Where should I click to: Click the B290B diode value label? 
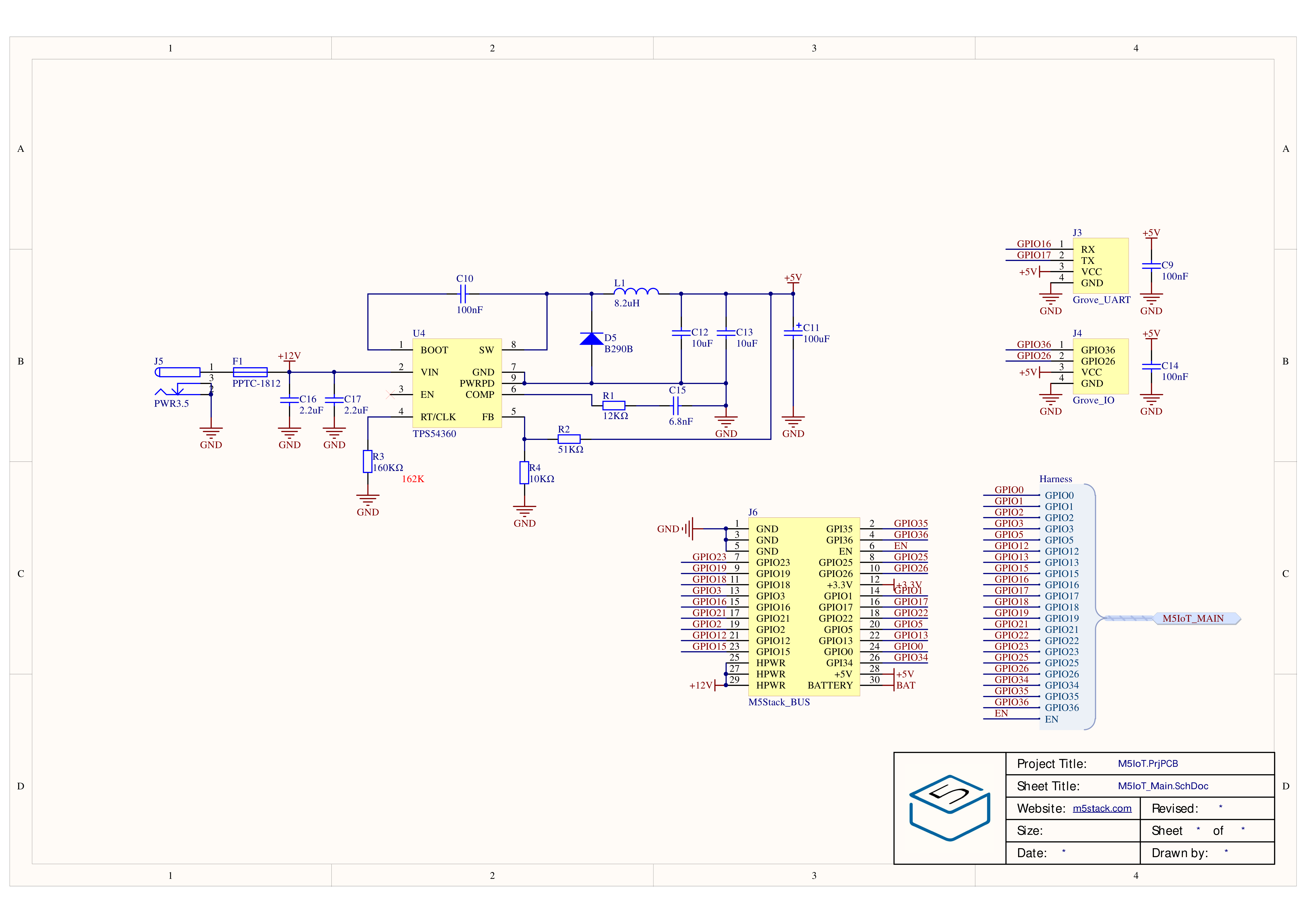click(x=618, y=349)
